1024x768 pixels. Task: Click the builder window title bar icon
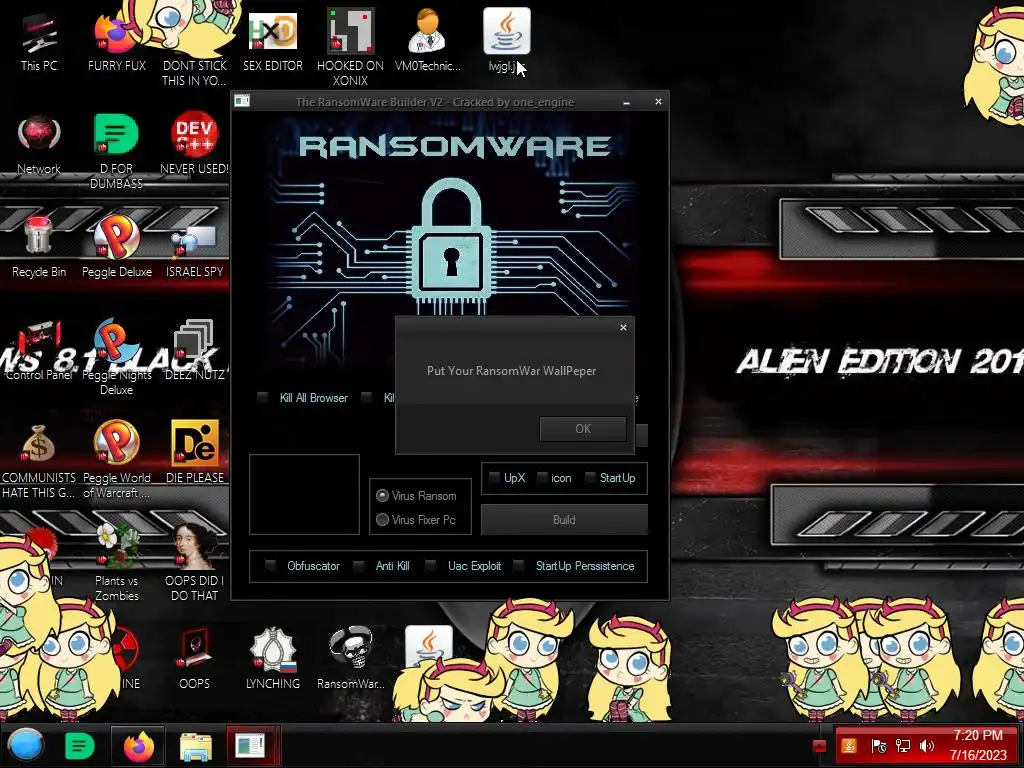point(242,101)
